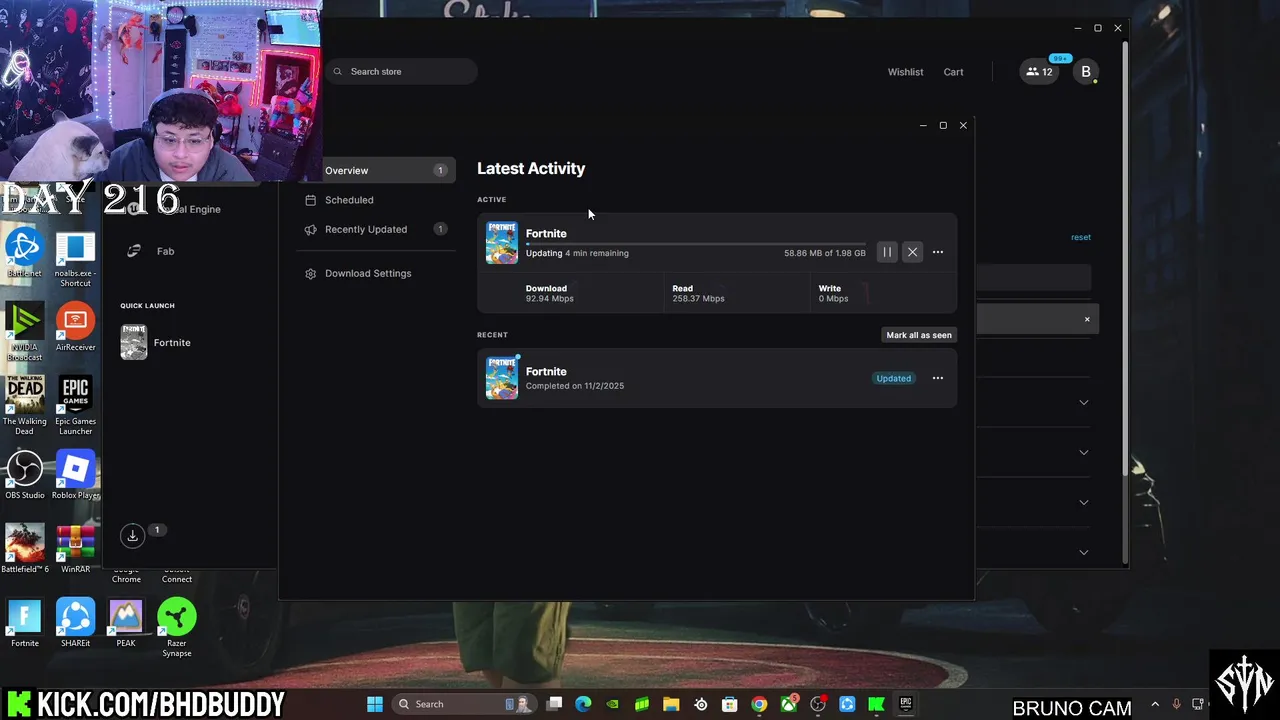
Task: Click the Scheduled calendar icon
Action: pyautogui.click(x=311, y=200)
